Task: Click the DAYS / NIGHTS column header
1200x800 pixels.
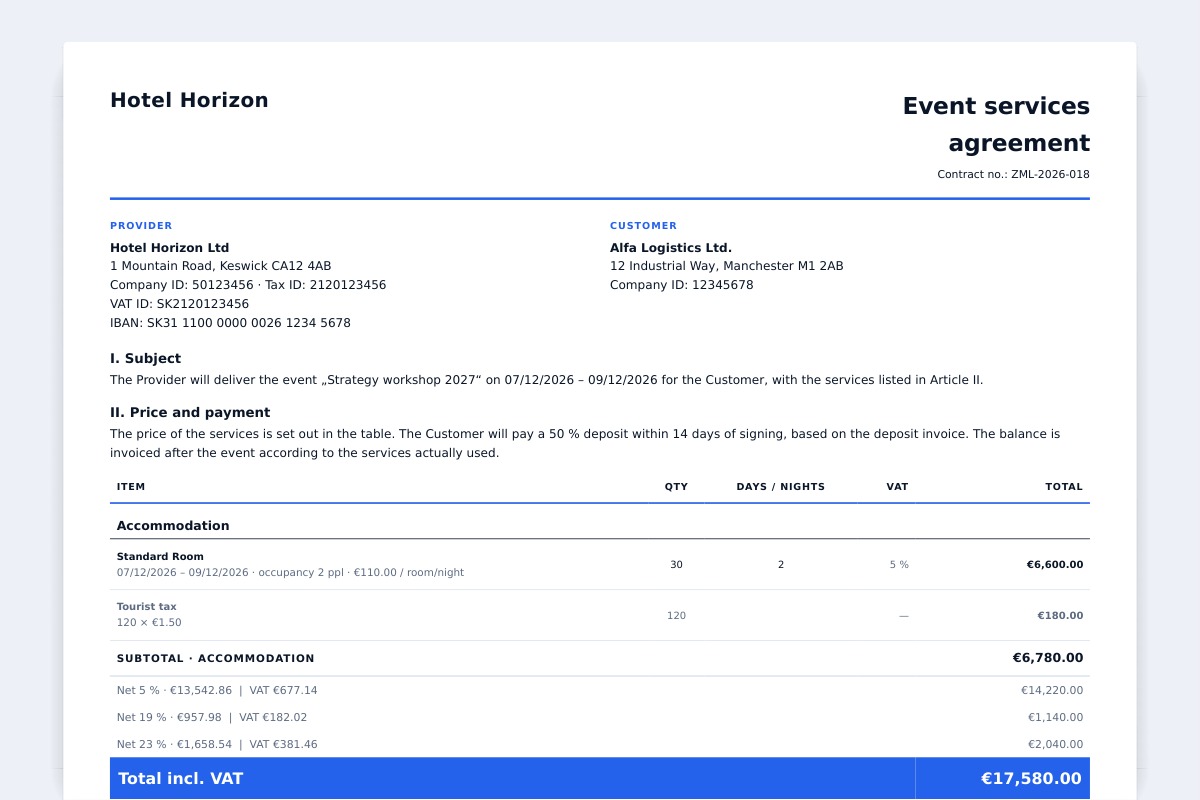Action: pos(781,487)
